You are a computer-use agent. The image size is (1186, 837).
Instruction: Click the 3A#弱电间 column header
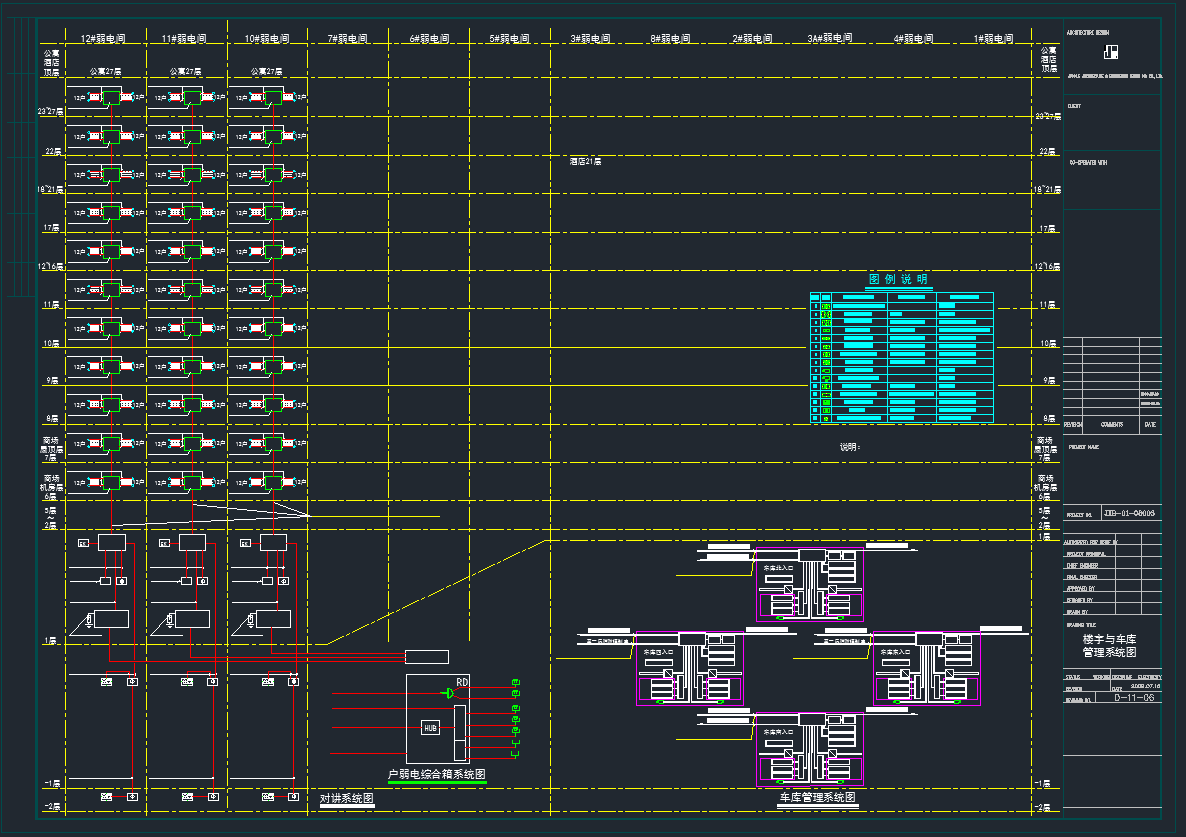click(x=829, y=39)
